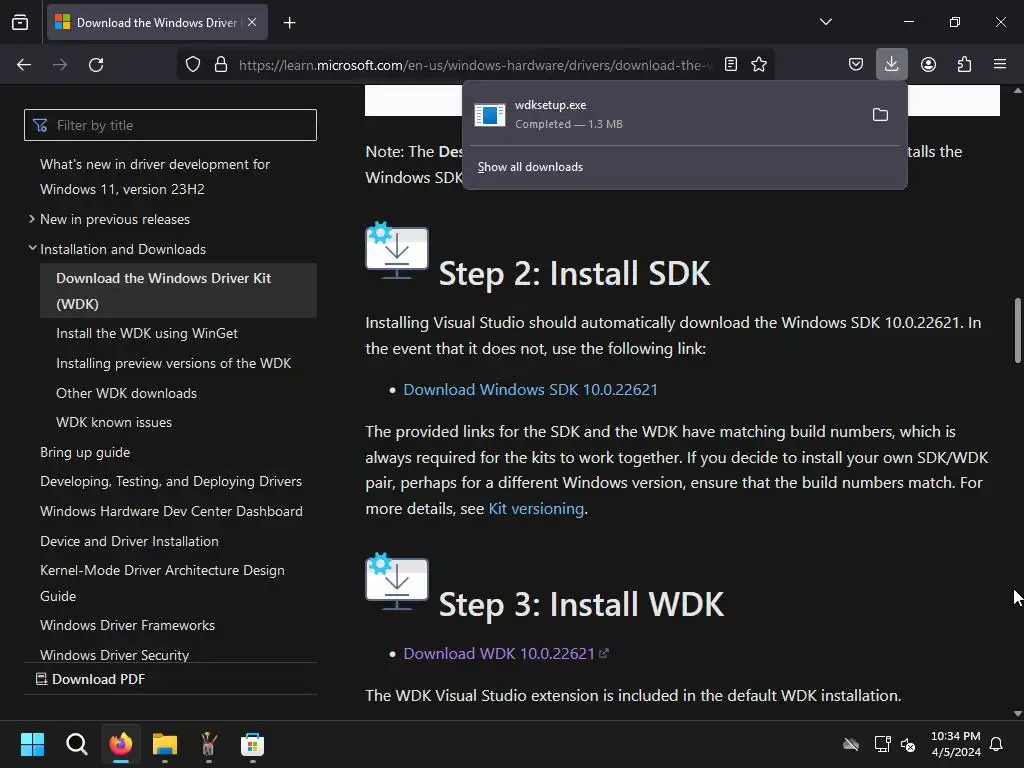Click the muted volume tray icon
The image size is (1024, 768).
coord(908,744)
